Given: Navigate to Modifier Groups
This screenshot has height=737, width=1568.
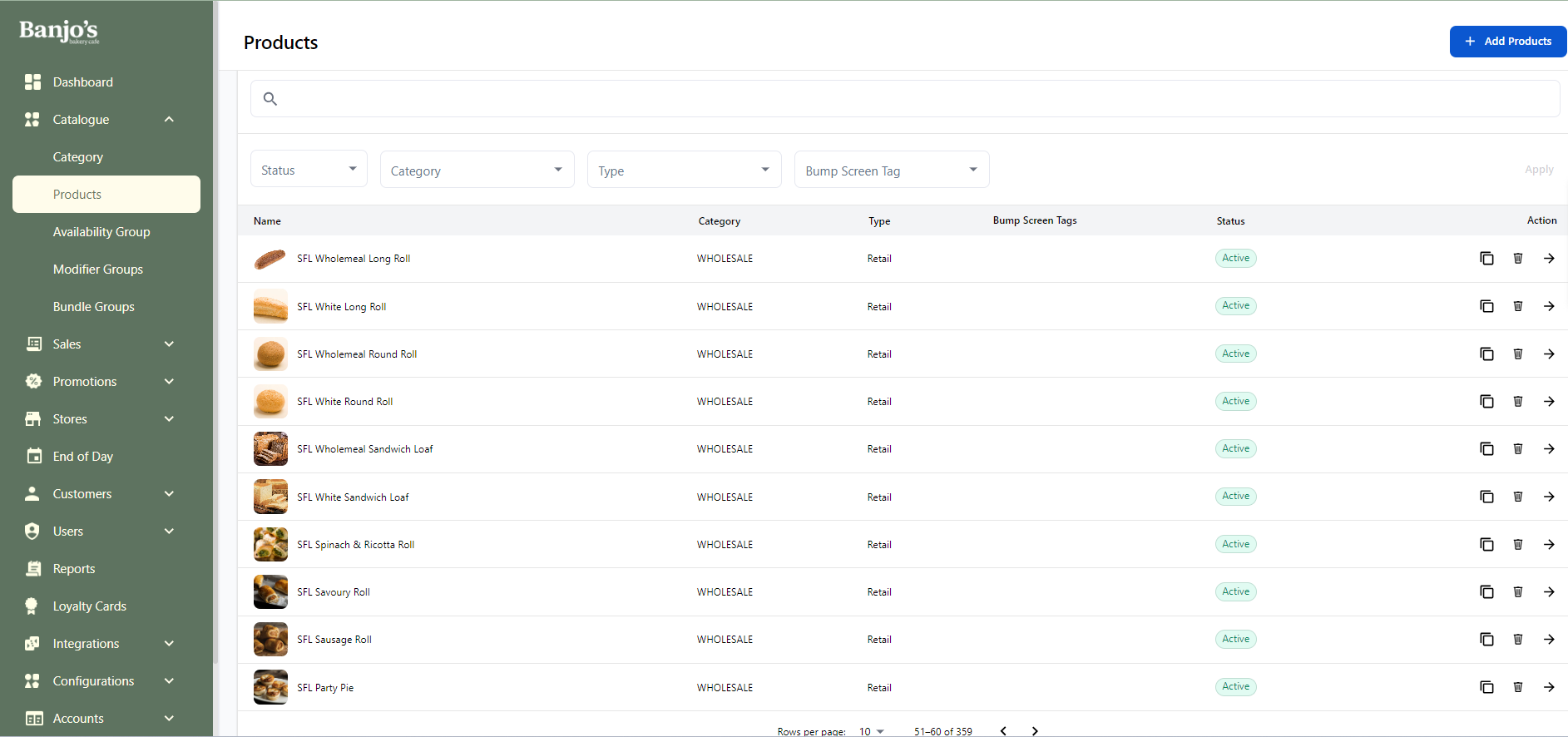Looking at the screenshot, I should coord(98,270).
